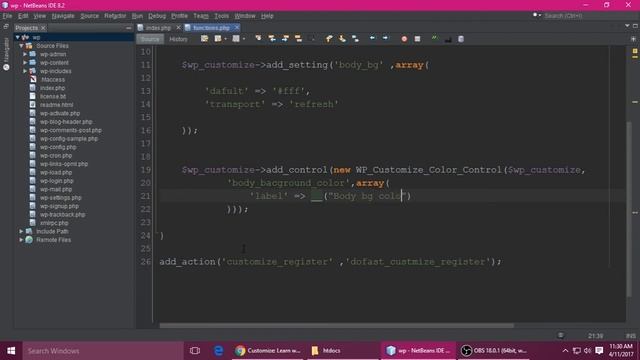
Task: Expand the wp-includes folder
Action: [25, 71]
